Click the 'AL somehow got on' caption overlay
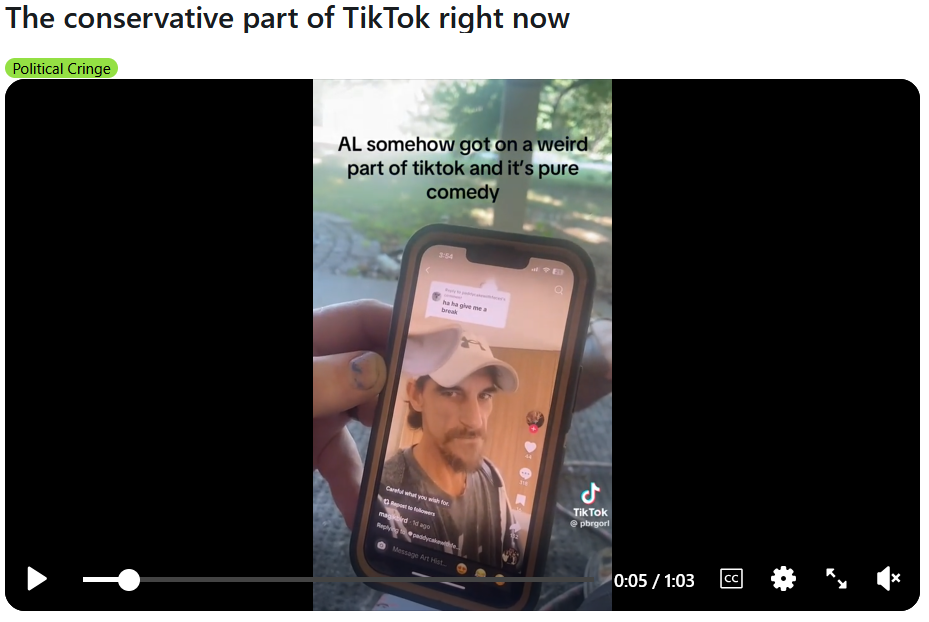Image resolution: width=929 pixels, height=622 pixels. pos(463,168)
